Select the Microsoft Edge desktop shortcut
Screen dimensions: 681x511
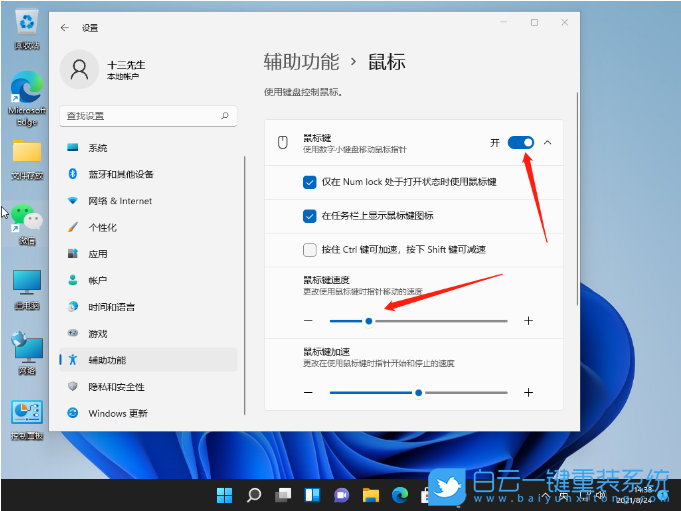coord(27,99)
